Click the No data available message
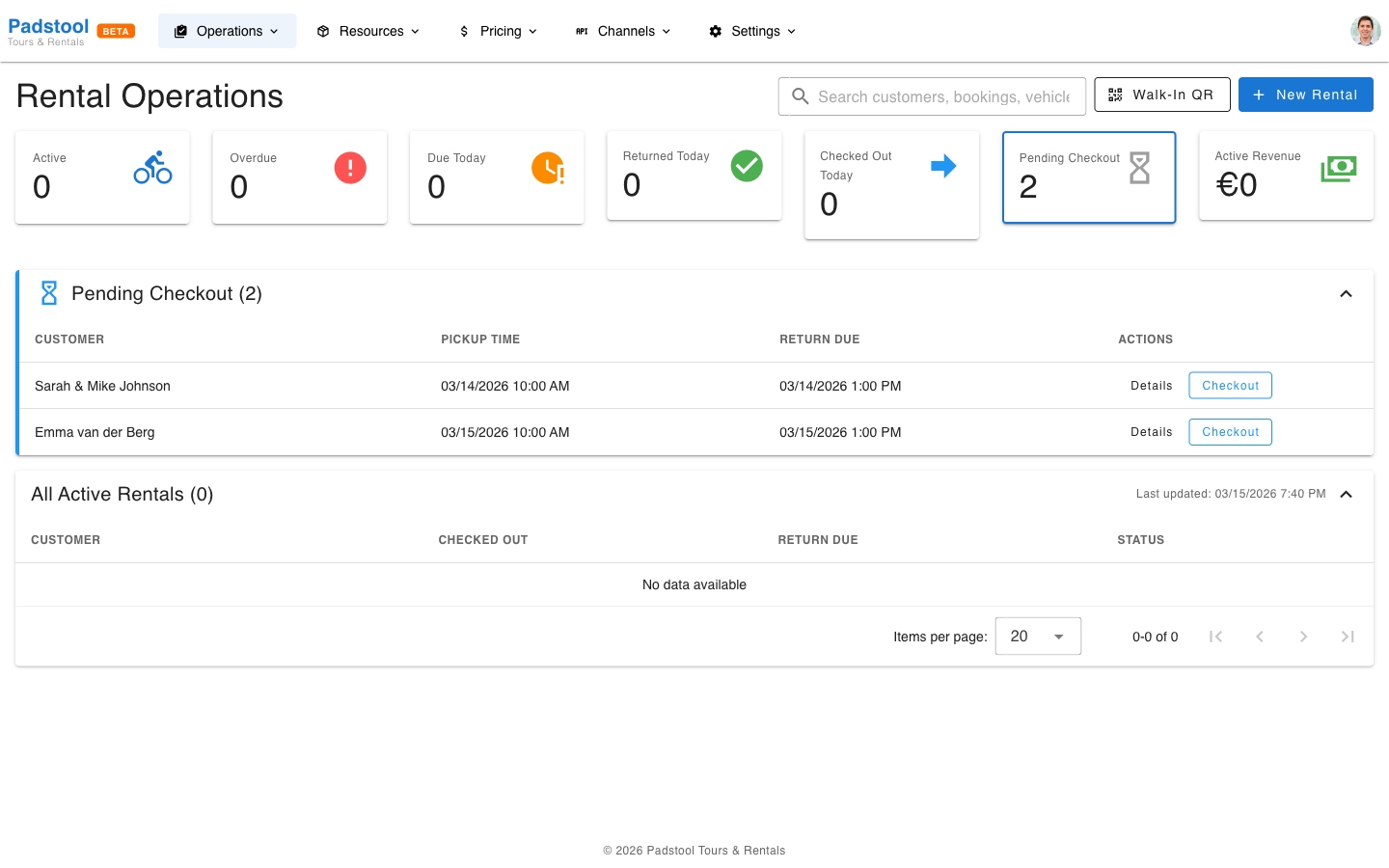The width and height of the screenshot is (1389, 868). click(x=694, y=584)
